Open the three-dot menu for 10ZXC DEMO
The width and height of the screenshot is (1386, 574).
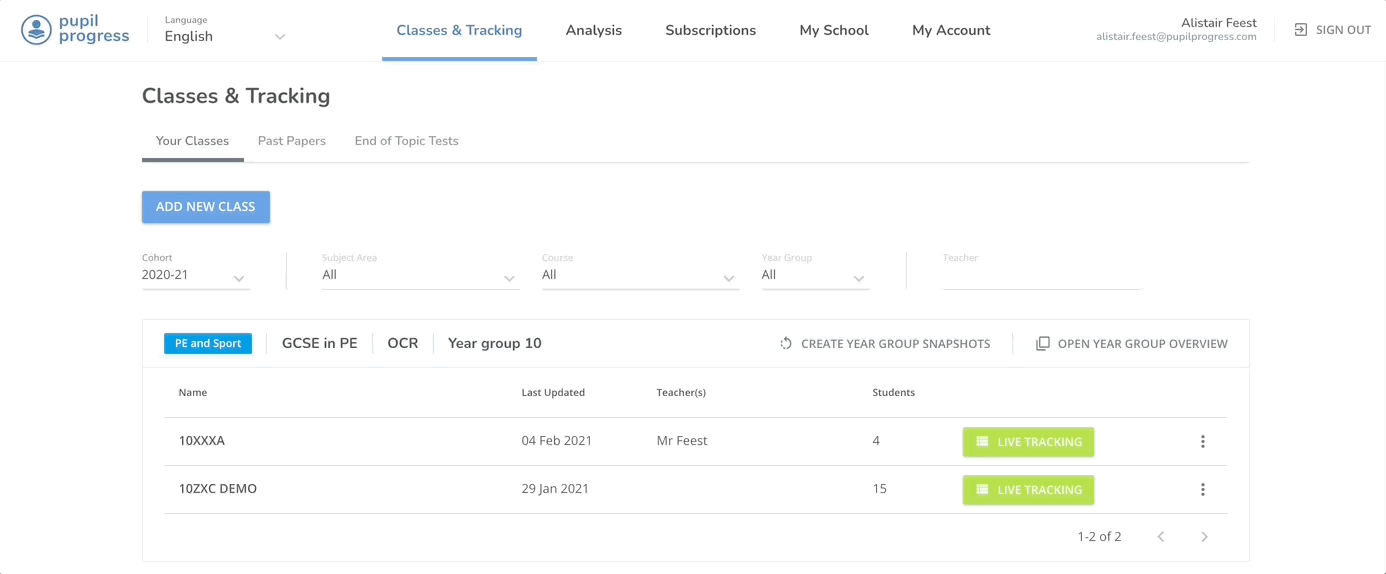pos(1202,490)
